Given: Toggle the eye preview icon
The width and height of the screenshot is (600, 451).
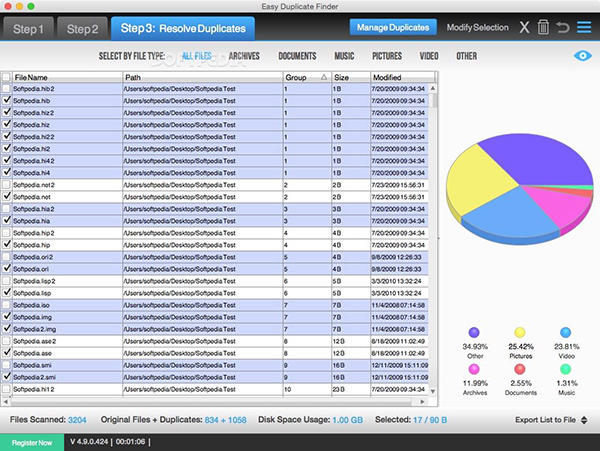Looking at the screenshot, I should (582, 56).
